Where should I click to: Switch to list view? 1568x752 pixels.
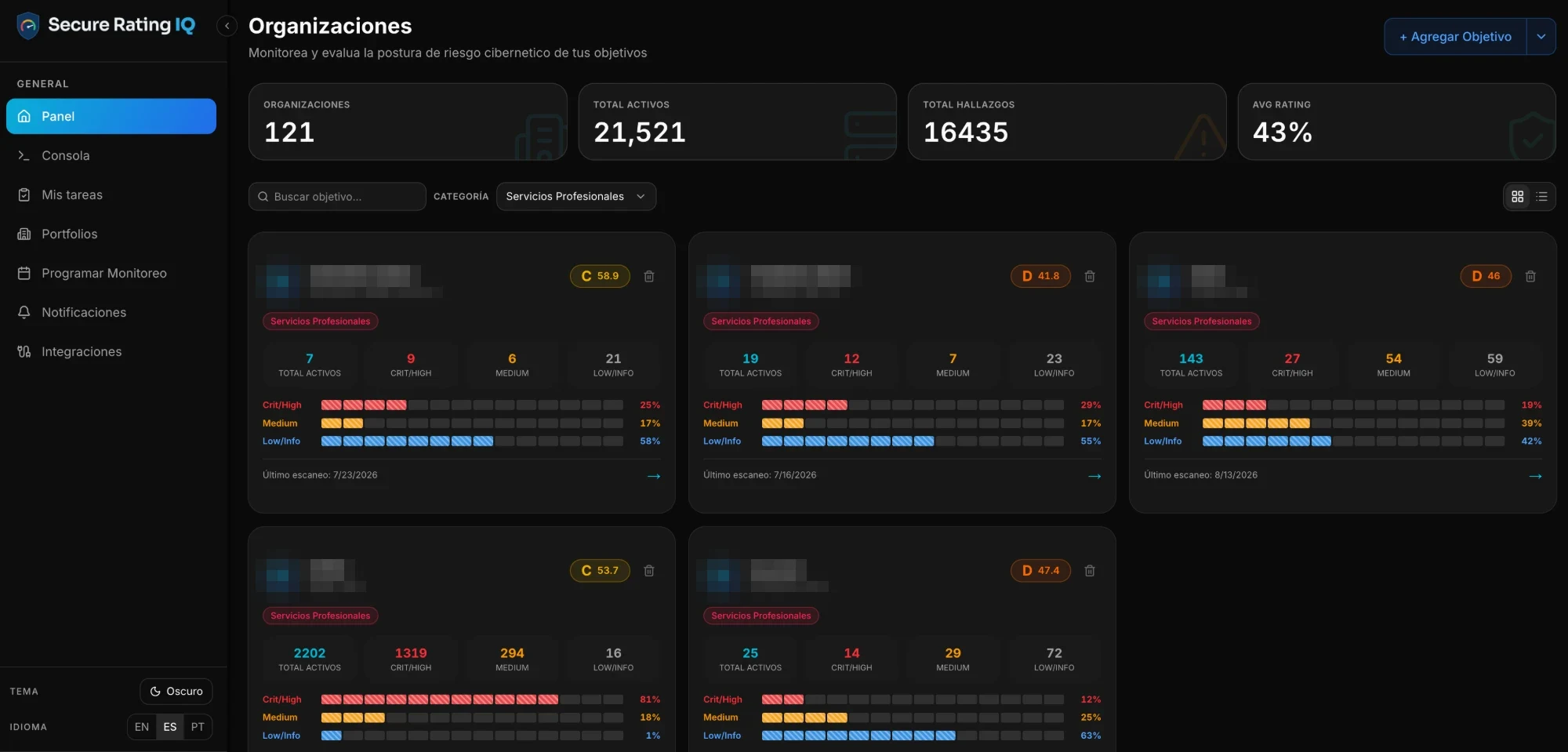tap(1542, 197)
